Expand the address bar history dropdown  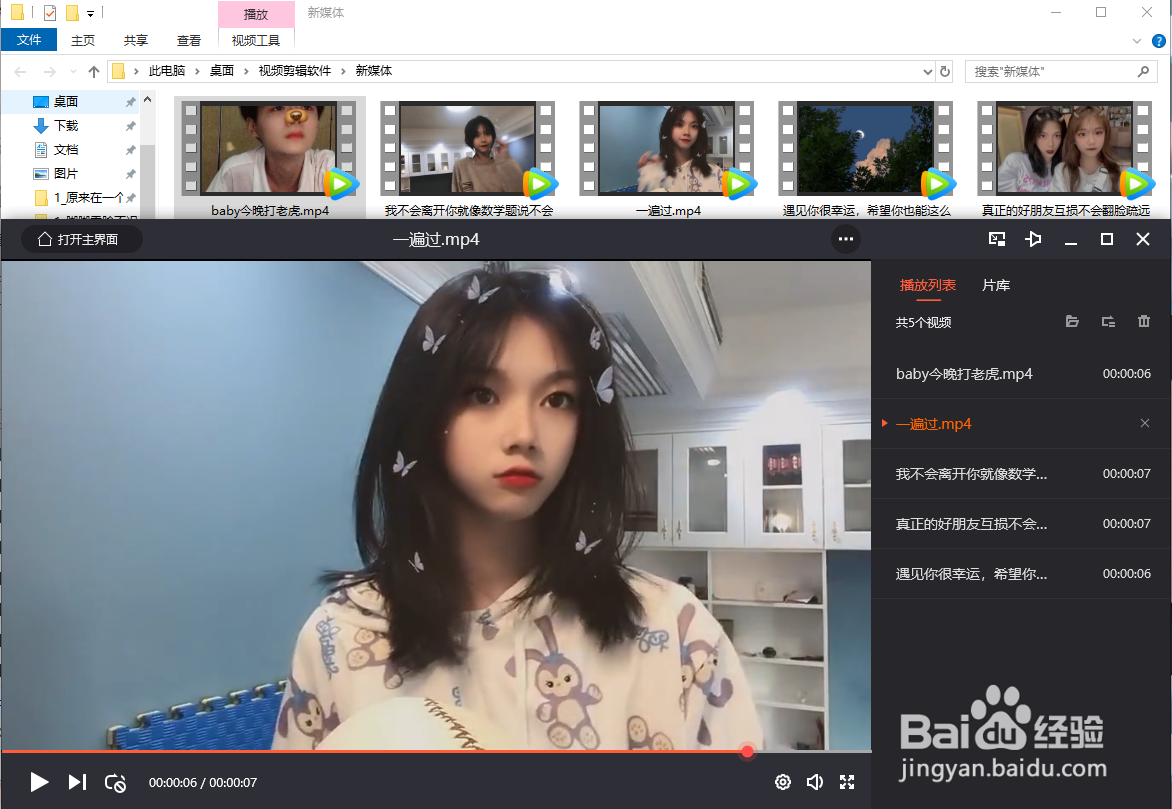coord(926,71)
